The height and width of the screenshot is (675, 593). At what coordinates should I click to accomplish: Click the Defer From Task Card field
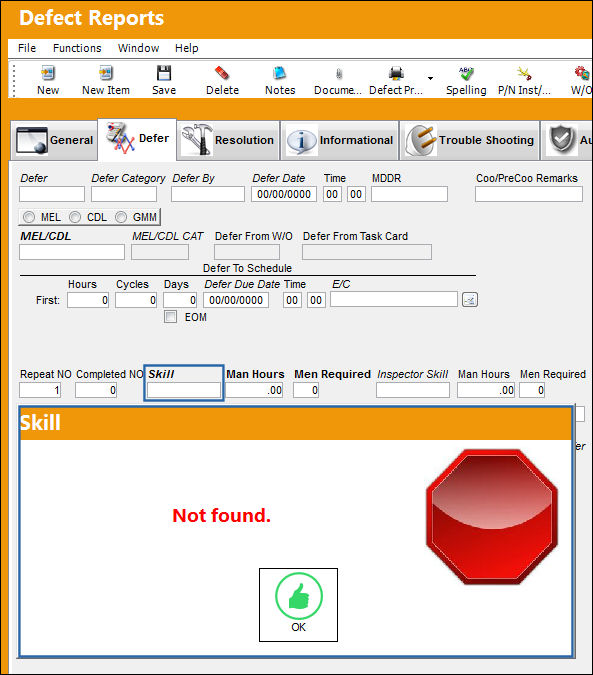click(367, 252)
